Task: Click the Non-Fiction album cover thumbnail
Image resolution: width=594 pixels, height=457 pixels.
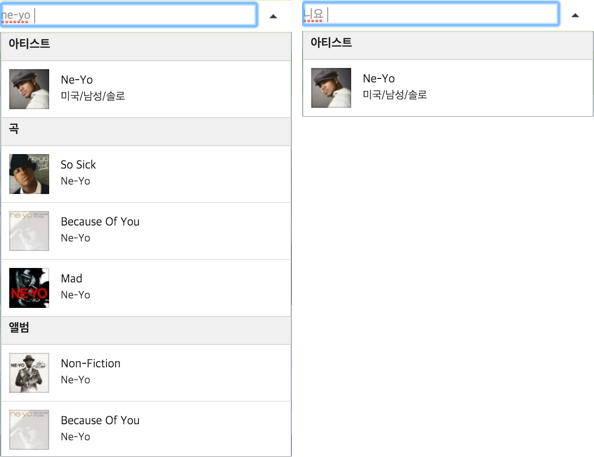Action: click(29, 373)
